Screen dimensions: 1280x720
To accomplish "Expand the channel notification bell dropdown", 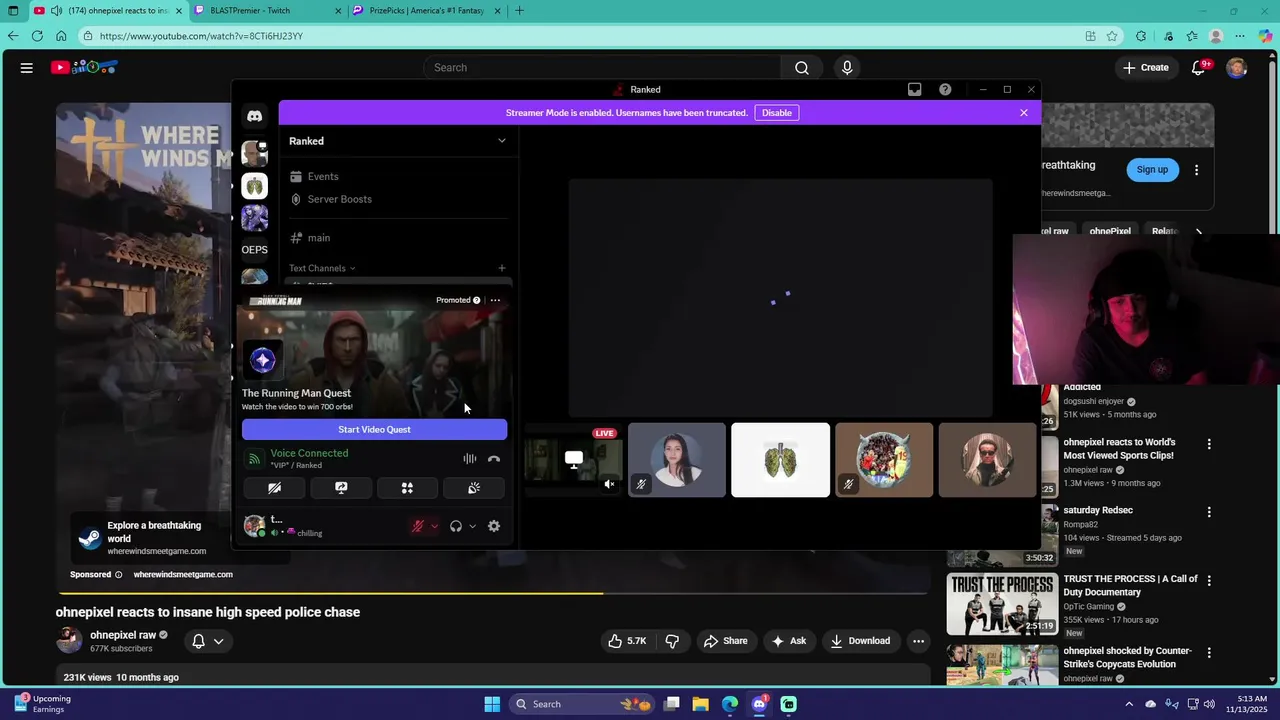I will pos(208,641).
